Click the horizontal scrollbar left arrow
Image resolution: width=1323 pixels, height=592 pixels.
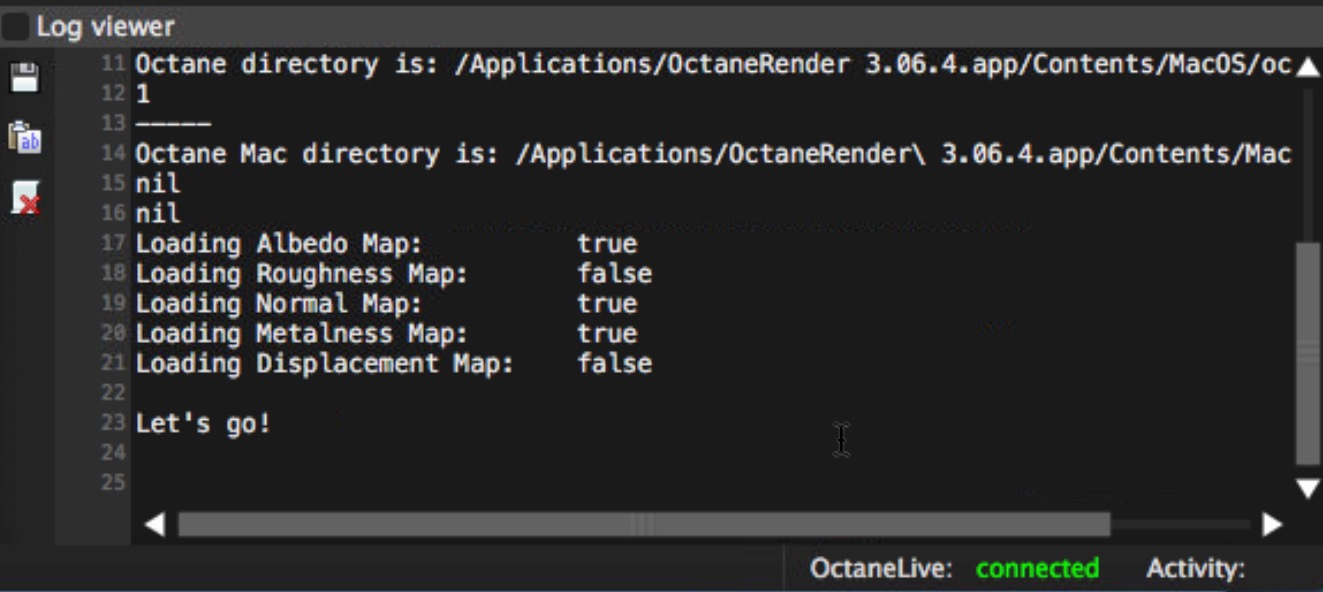(154, 524)
